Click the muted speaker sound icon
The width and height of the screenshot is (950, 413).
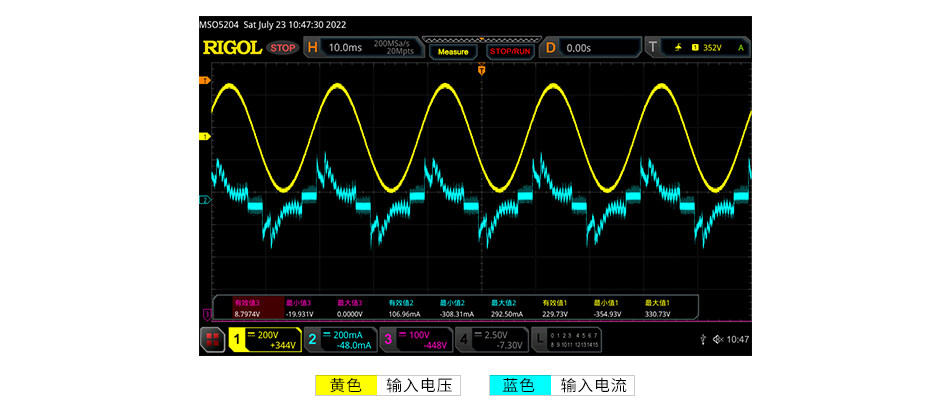718,340
